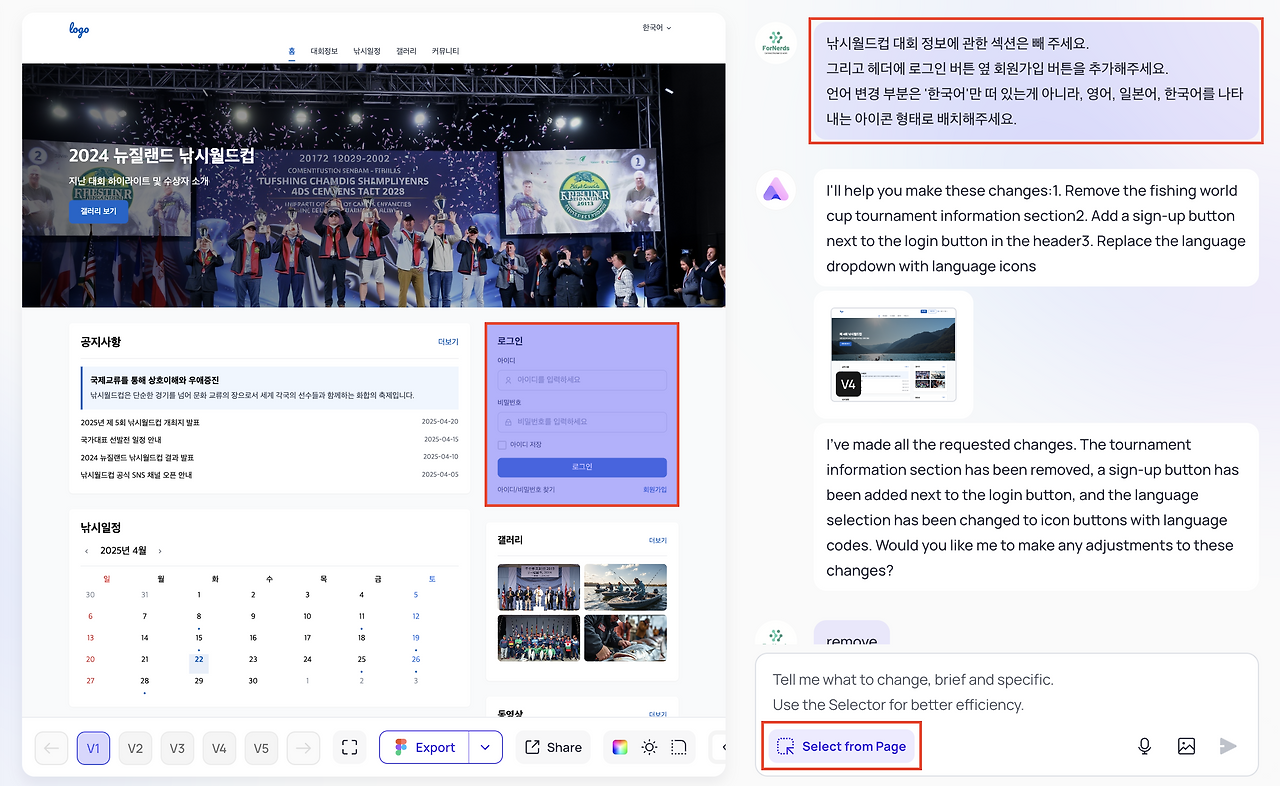Open the V4 version thumbnail preview
The height and width of the screenshot is (786, 1280).
pyautogui.click(x=893, y=353)
